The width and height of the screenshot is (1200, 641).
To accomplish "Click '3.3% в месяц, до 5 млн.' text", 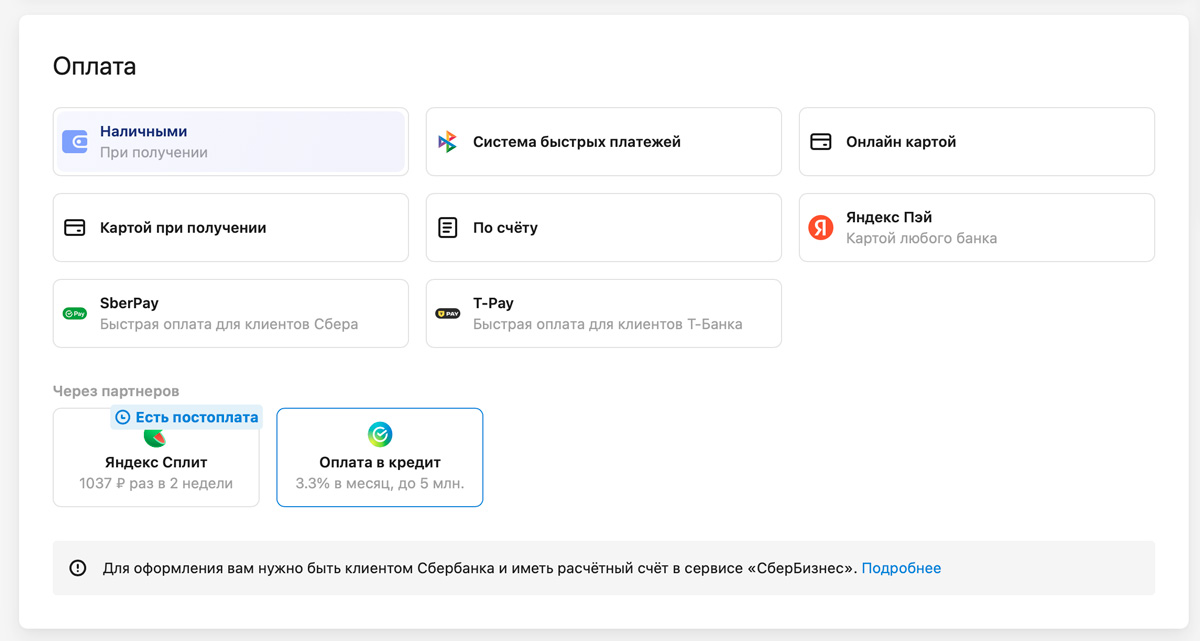I will 380,484.
